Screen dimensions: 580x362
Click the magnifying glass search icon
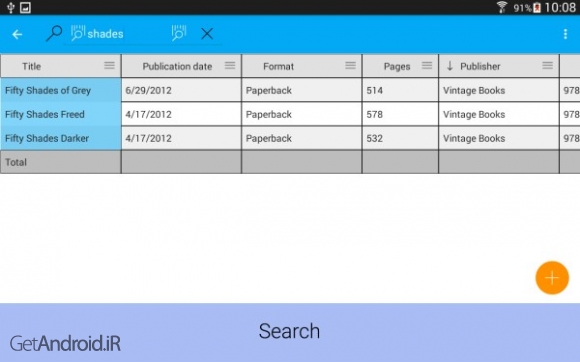click(x=54, y=34)
